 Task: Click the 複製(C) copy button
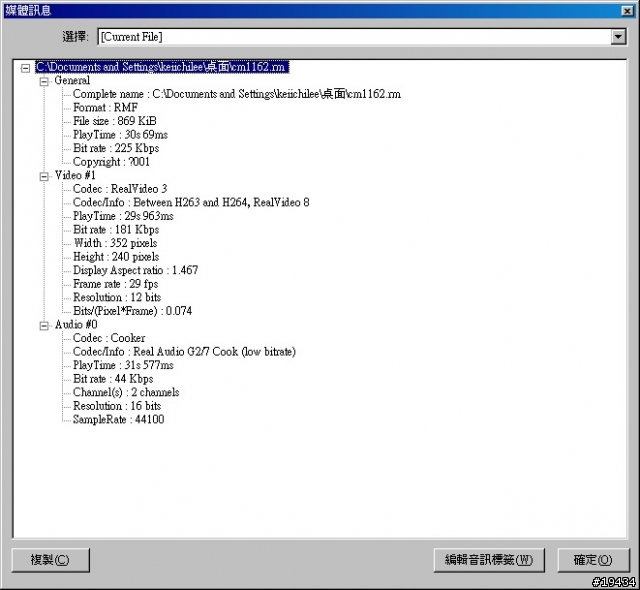[x=51, y=560]
